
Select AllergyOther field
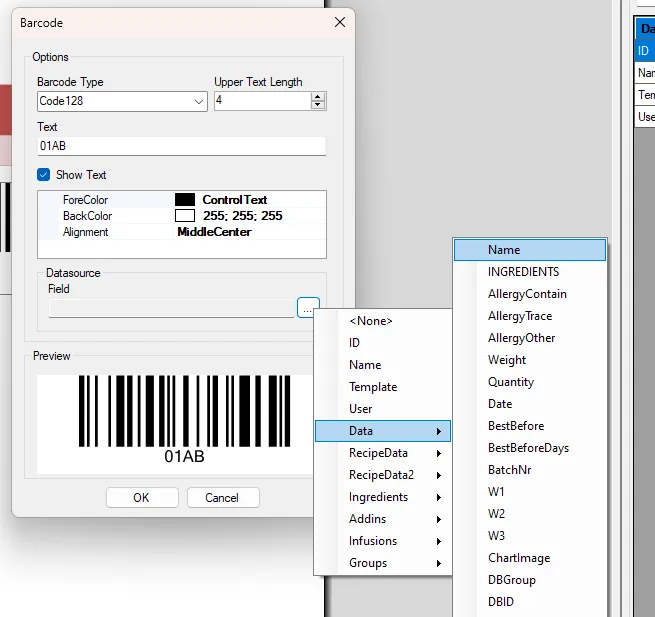[x=530, y=338]
